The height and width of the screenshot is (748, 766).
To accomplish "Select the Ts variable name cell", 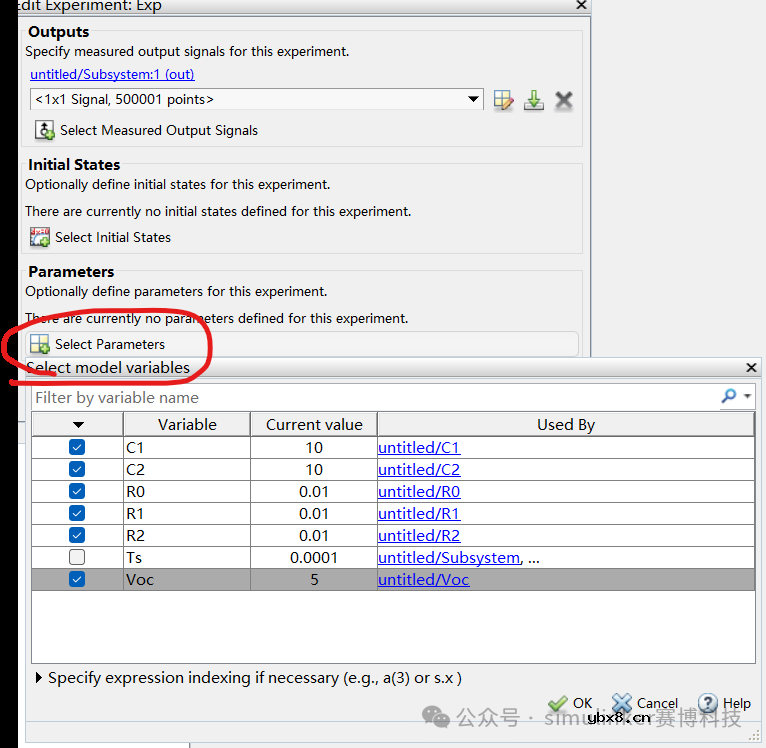I will 187,557.
